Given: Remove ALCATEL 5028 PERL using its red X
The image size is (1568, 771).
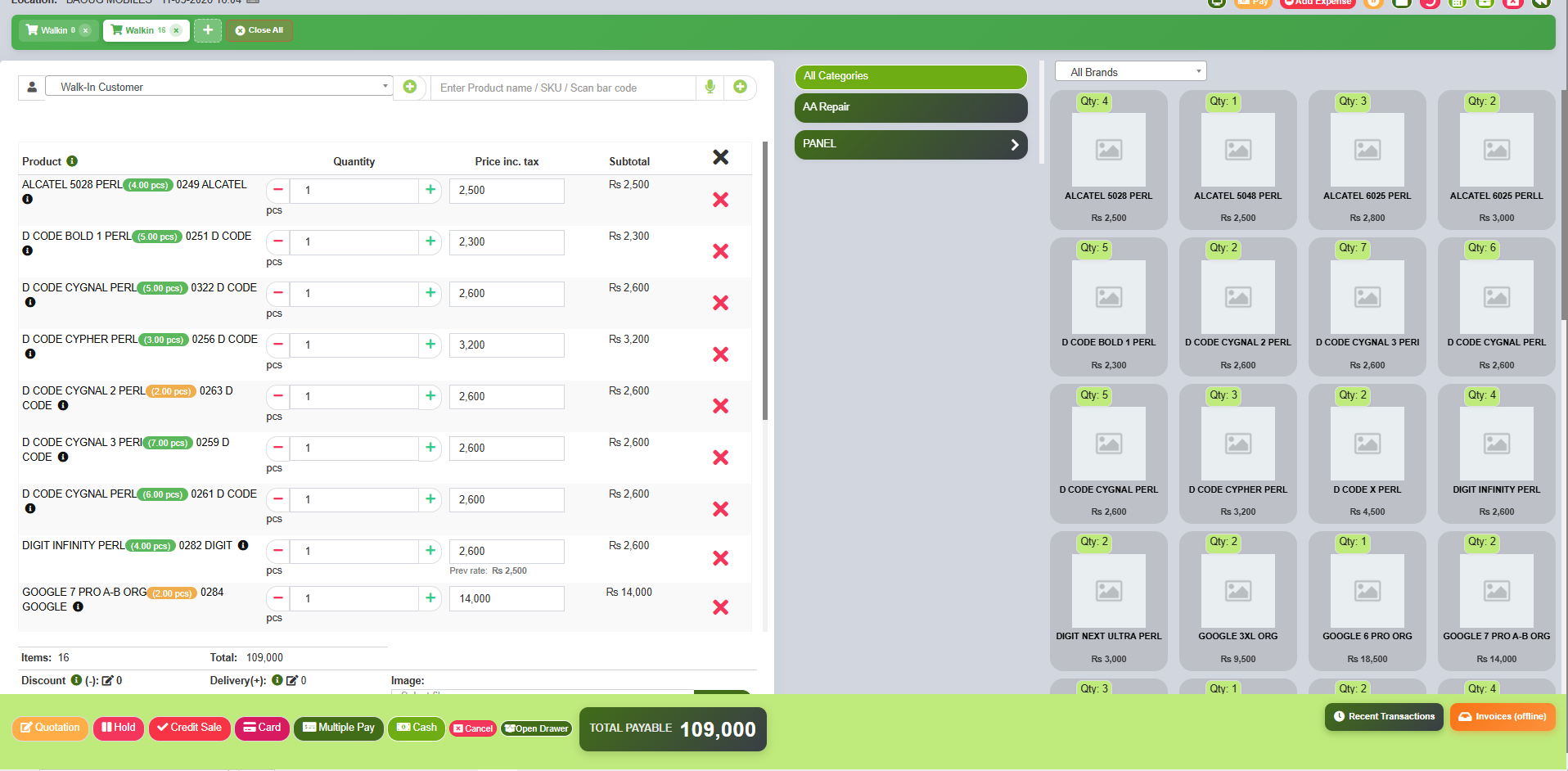Looking at the screenshot, I should pyautogui.click(x=720, y=199).
